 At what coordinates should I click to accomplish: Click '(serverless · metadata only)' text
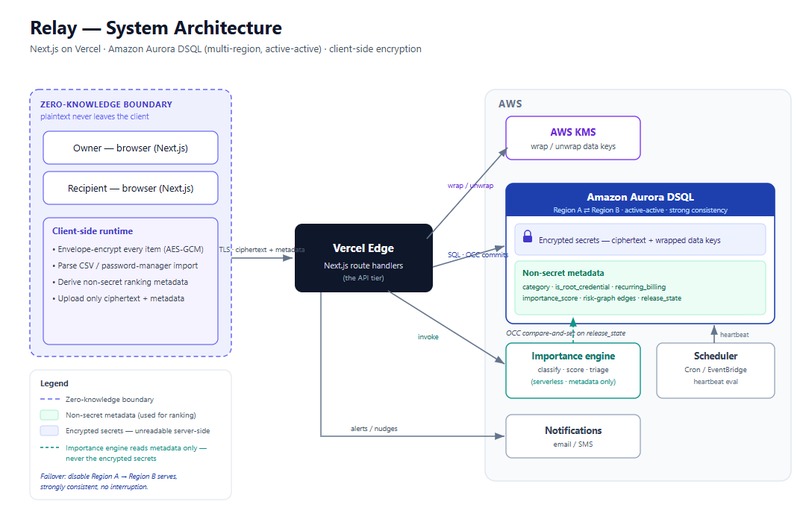click(x=573, y=382)
